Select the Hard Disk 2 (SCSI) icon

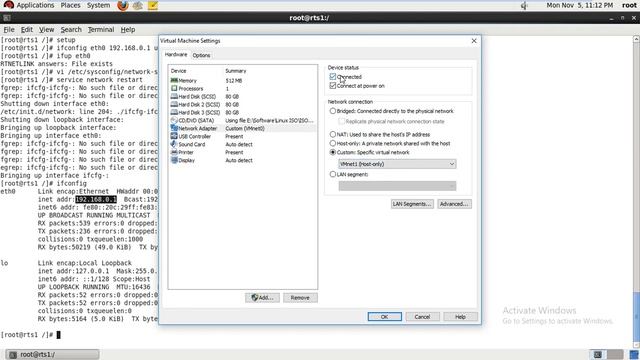pos(174,104)
